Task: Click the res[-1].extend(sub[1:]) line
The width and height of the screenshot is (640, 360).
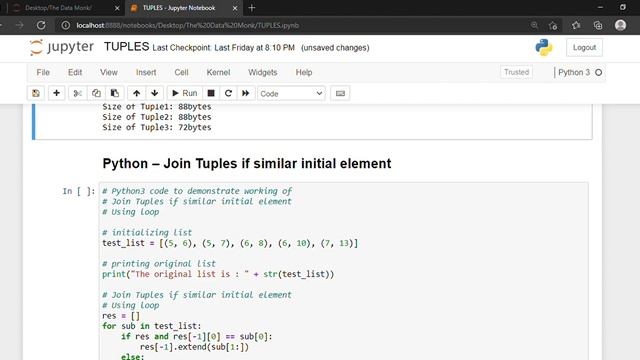Action: coord(194,347)
